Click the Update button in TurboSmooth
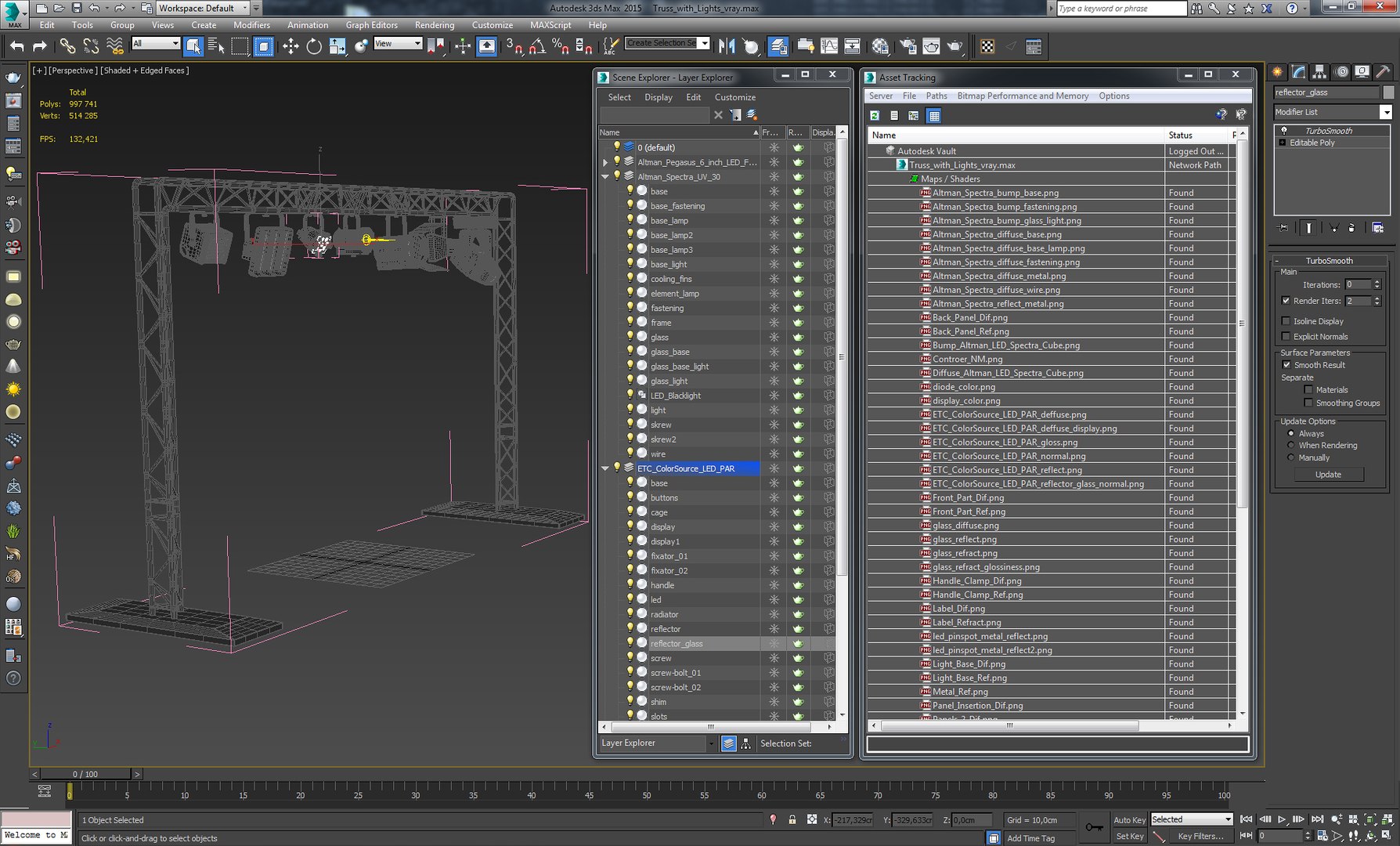The image size is (1400, 846). [x=1328, y=475]
